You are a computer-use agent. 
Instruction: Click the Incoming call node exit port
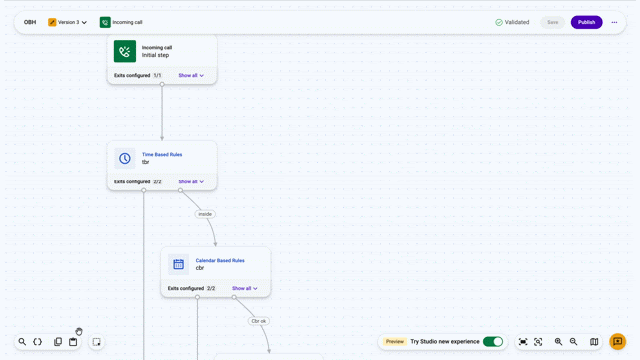(162, 84)
